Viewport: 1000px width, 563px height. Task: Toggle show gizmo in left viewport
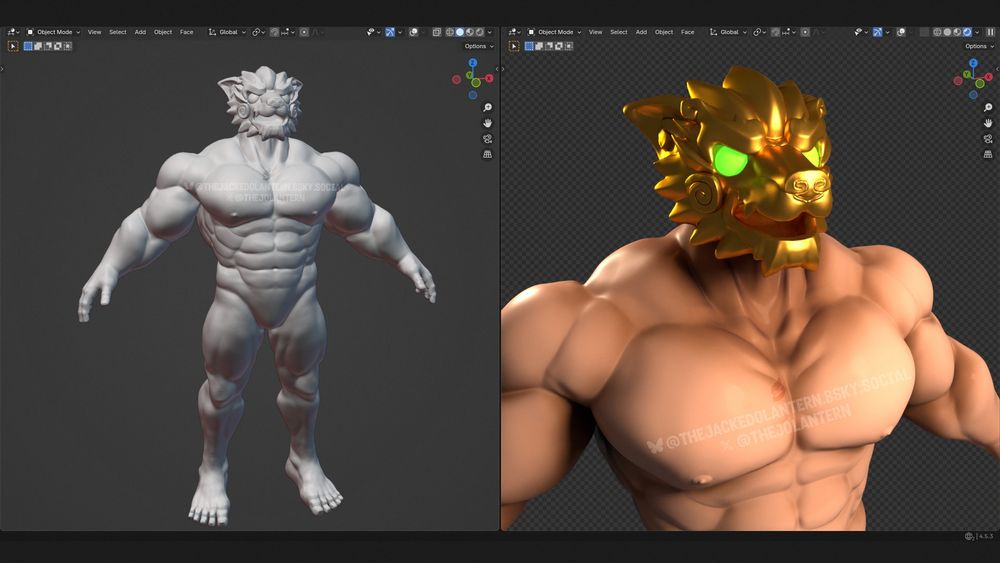coord(390,32)
